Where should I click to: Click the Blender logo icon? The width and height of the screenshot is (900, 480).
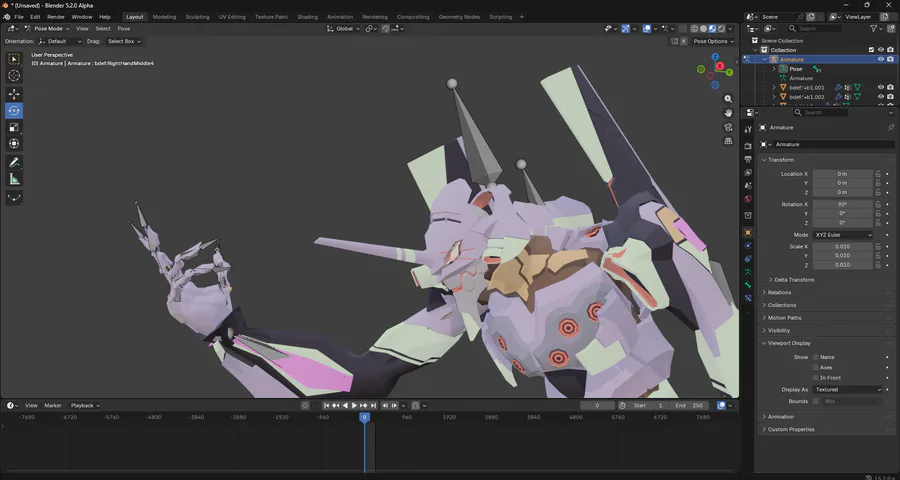(x=7, y=17)
